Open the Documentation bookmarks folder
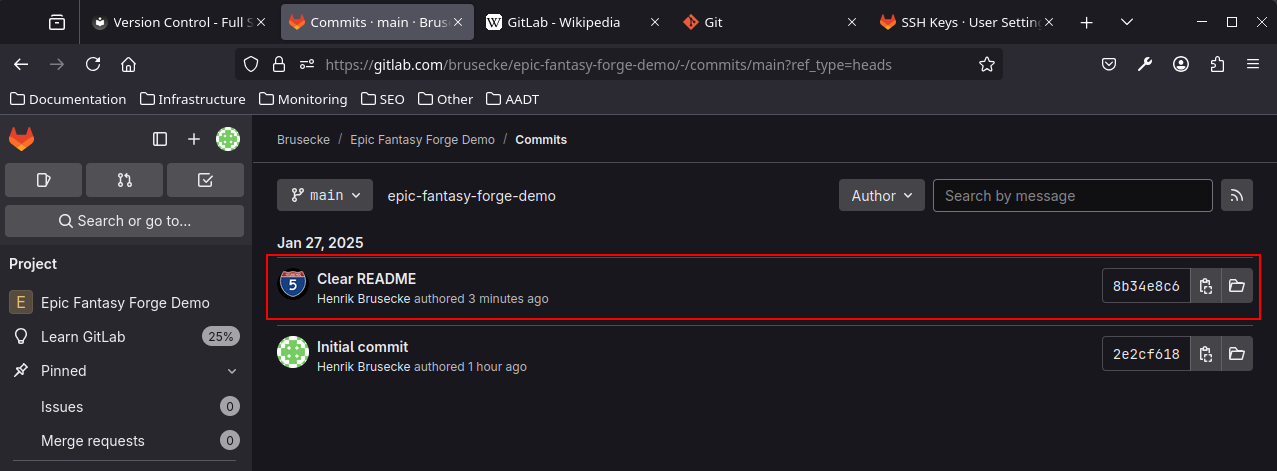Screen dimensions: 1277x471 pyautogui.click(x=68, y=99)
